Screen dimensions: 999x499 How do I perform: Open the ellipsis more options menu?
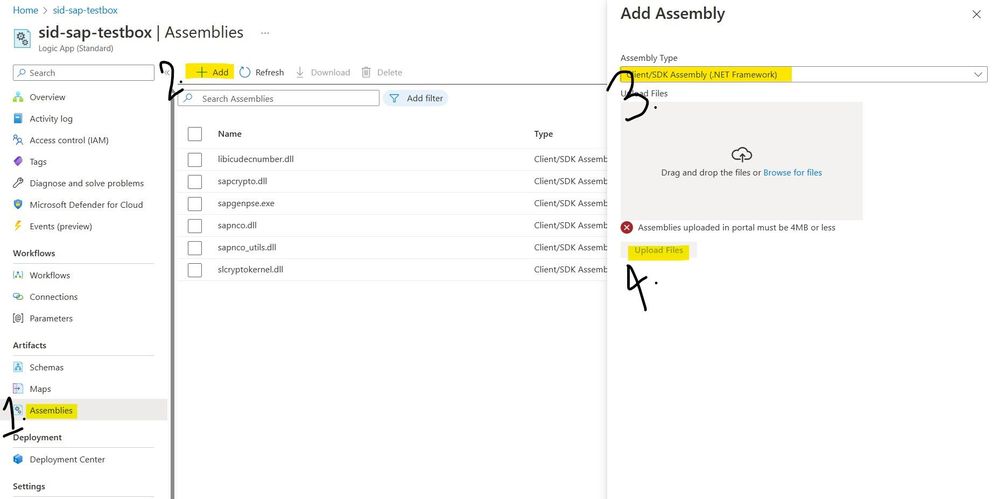(x=265, y=33)
